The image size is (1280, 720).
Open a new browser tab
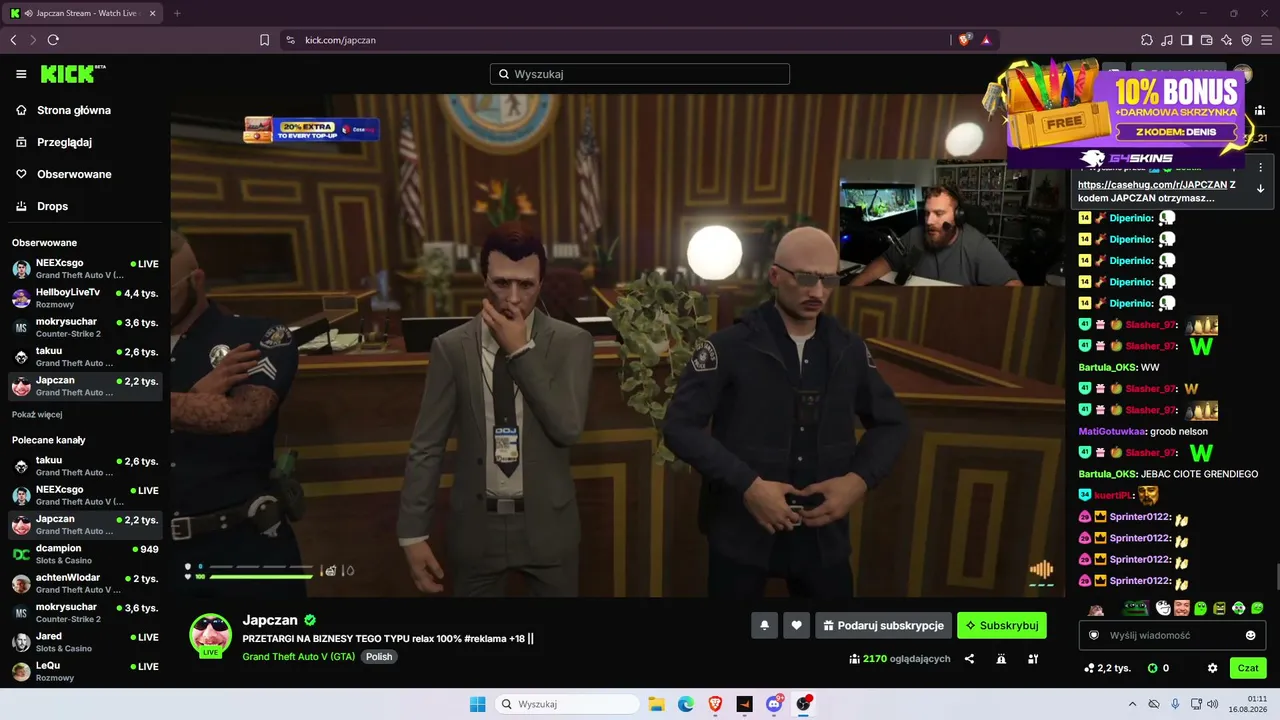click(x=177, y=13)
